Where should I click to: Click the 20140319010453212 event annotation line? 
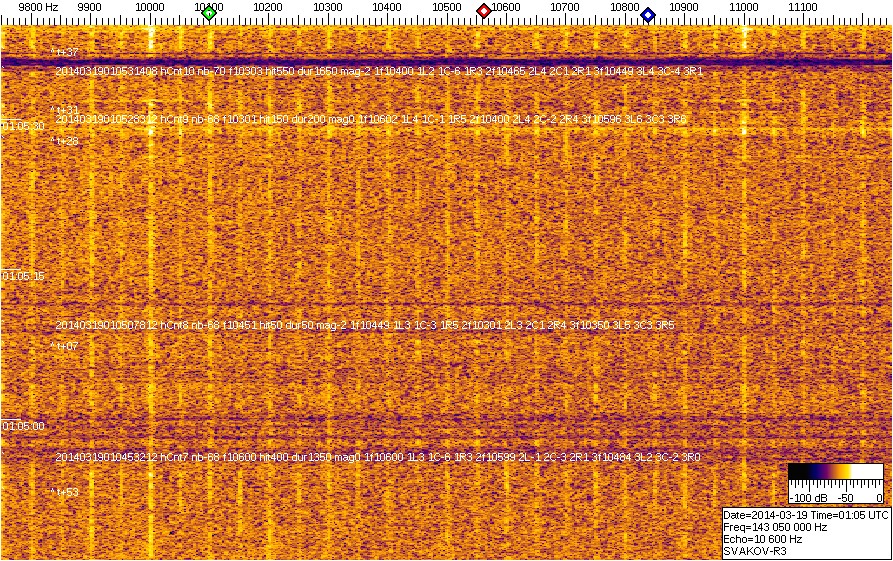(x=377, y=457)
